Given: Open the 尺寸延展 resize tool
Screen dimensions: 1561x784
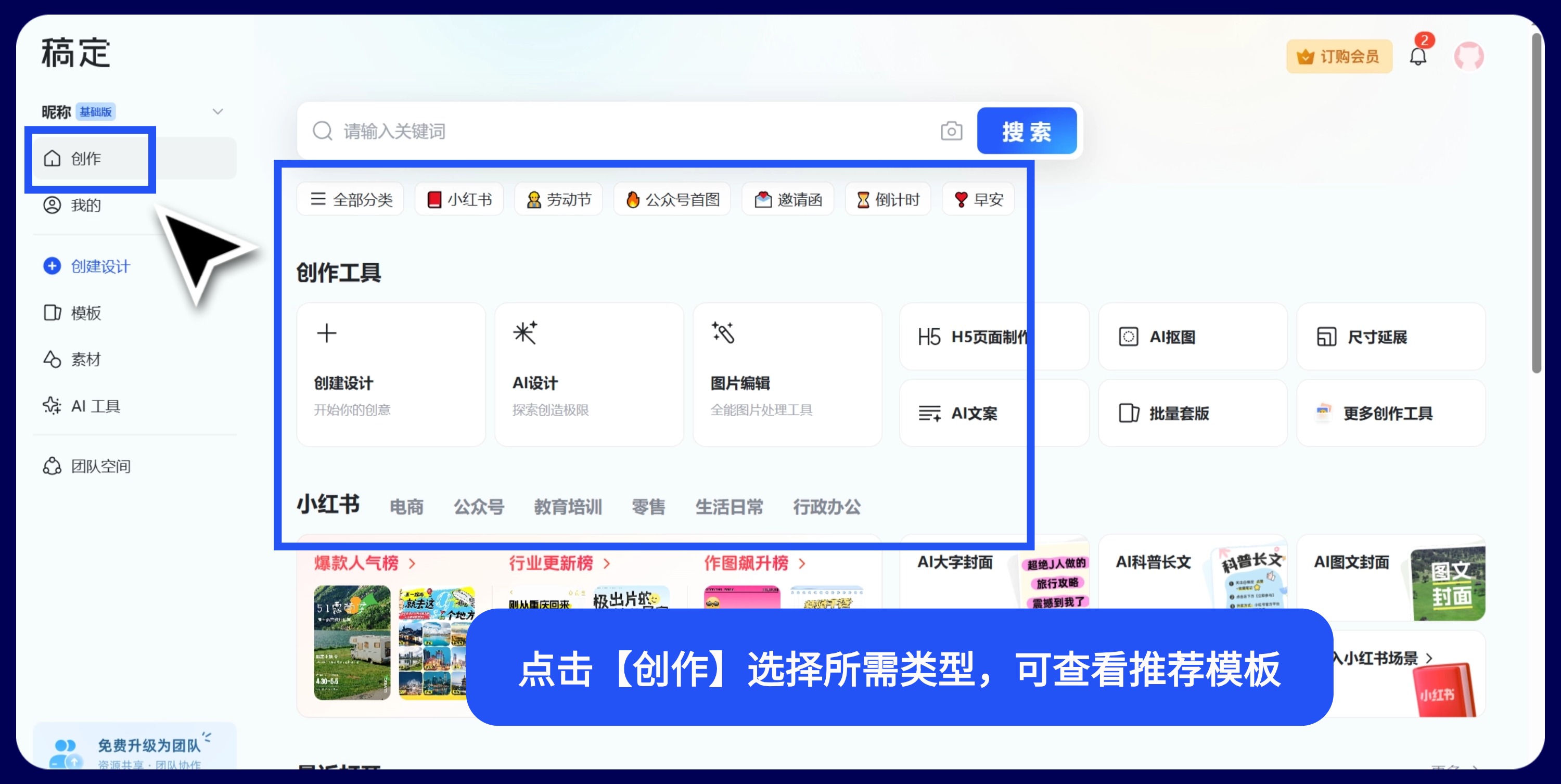Looking at the screenshot, I should point(1391,336).
